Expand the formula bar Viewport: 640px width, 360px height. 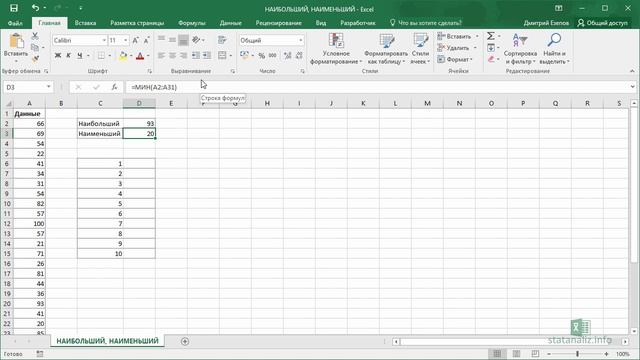(x=632, y=87)
